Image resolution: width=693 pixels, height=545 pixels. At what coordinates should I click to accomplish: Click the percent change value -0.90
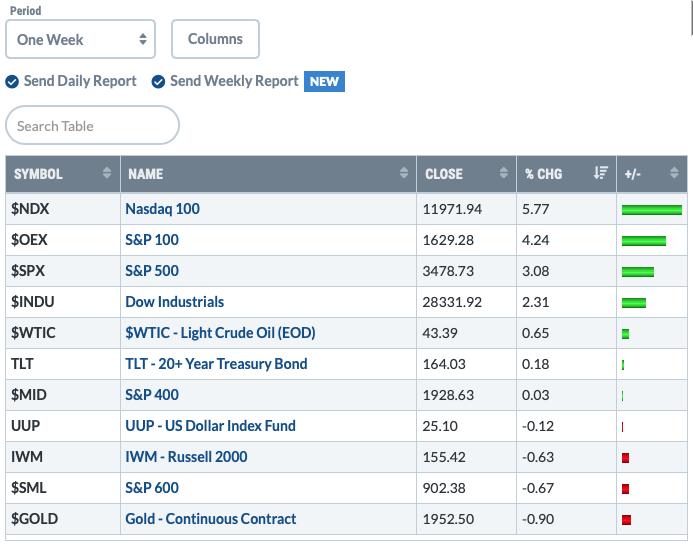point(538,519)
